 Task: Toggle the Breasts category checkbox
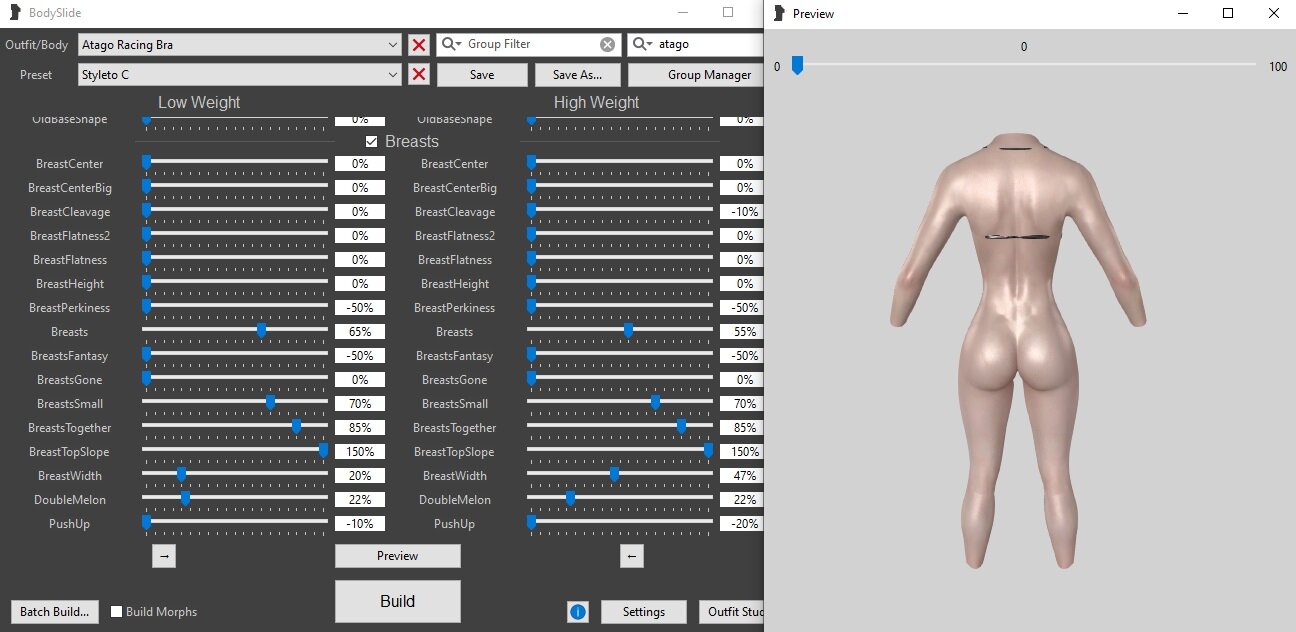(372, 142)
